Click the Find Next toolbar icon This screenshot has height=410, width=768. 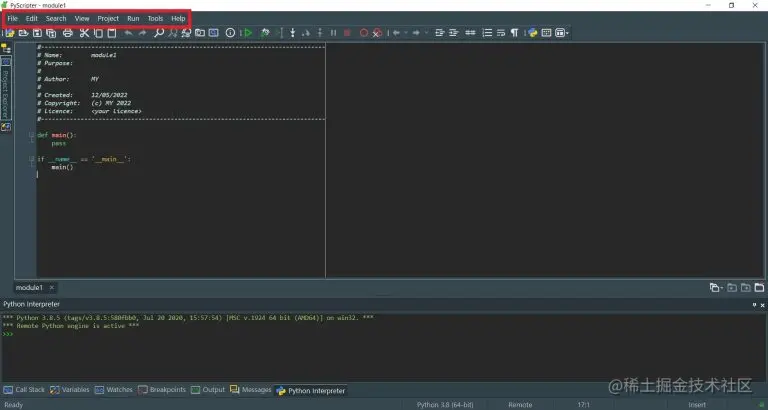click(172, 33)
